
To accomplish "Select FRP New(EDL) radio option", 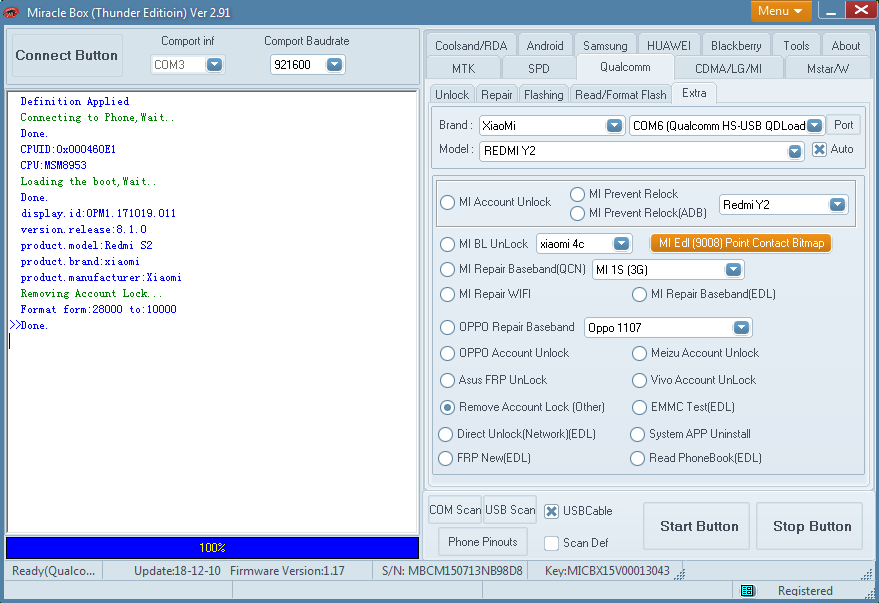I will (446, 458).
